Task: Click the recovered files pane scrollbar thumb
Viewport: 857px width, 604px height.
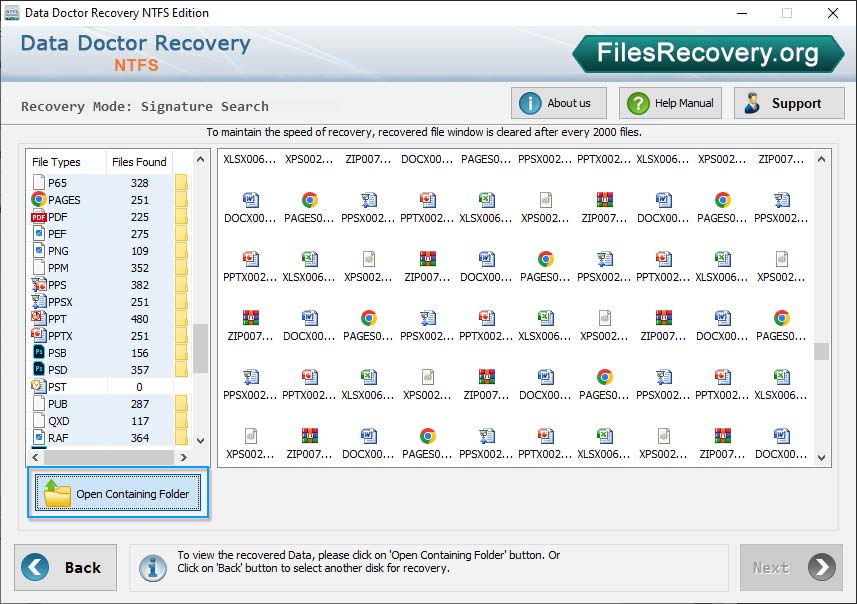Action: [x=821, y=351]
